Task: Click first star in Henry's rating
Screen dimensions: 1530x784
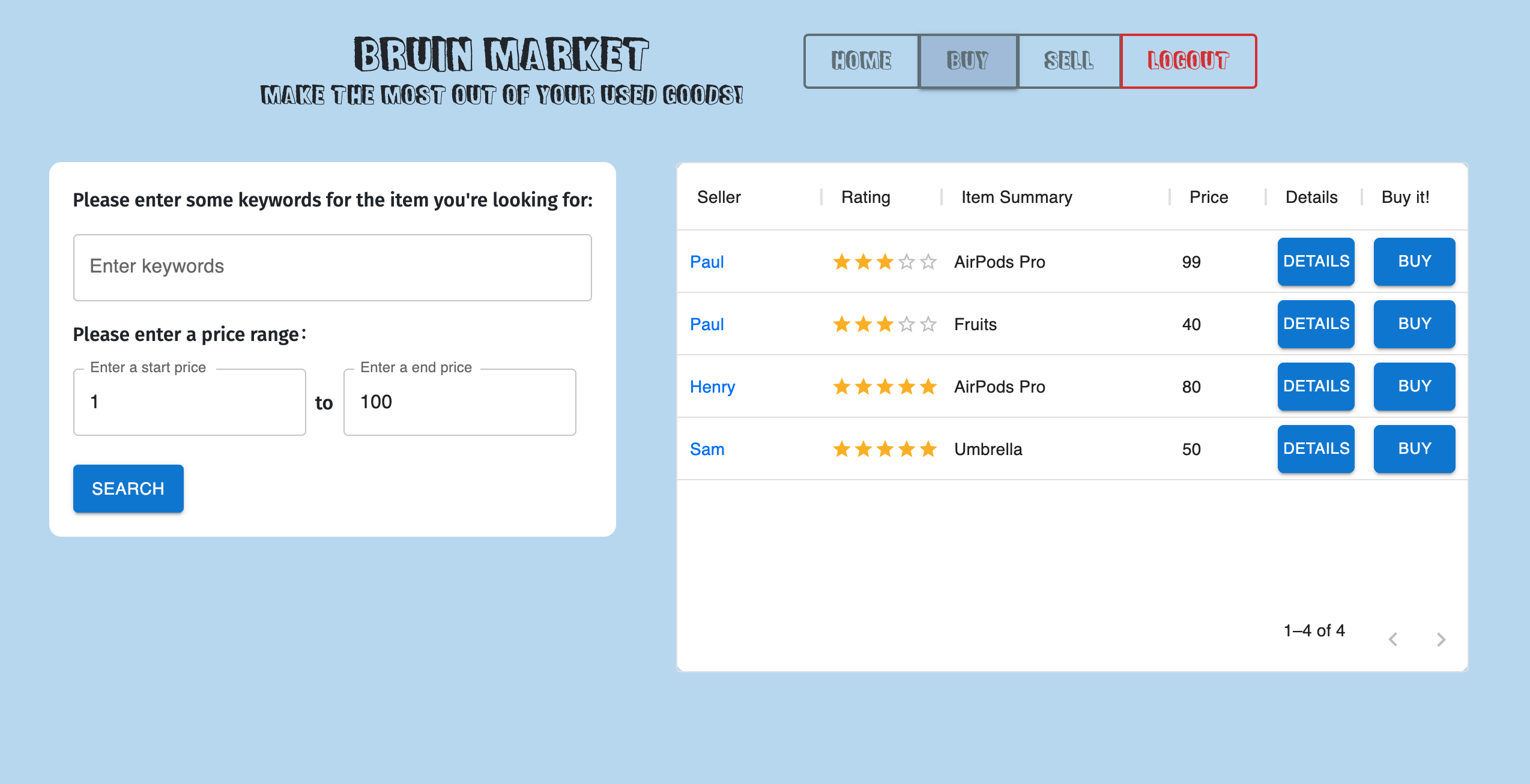Action: (x=842, y=387)
